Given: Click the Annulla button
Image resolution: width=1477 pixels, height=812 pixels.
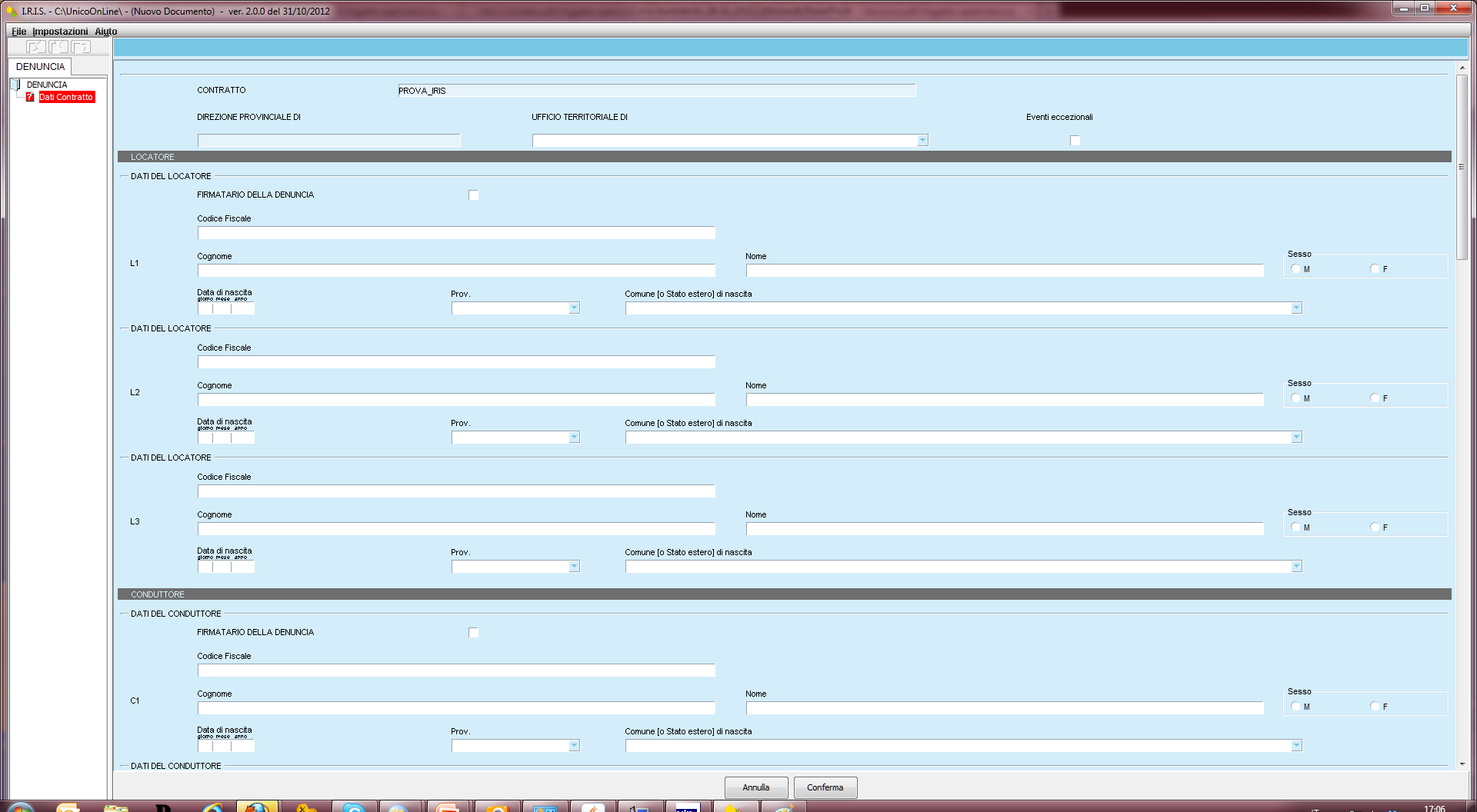Looking at the screenshot, I should [x=756, y=787].
